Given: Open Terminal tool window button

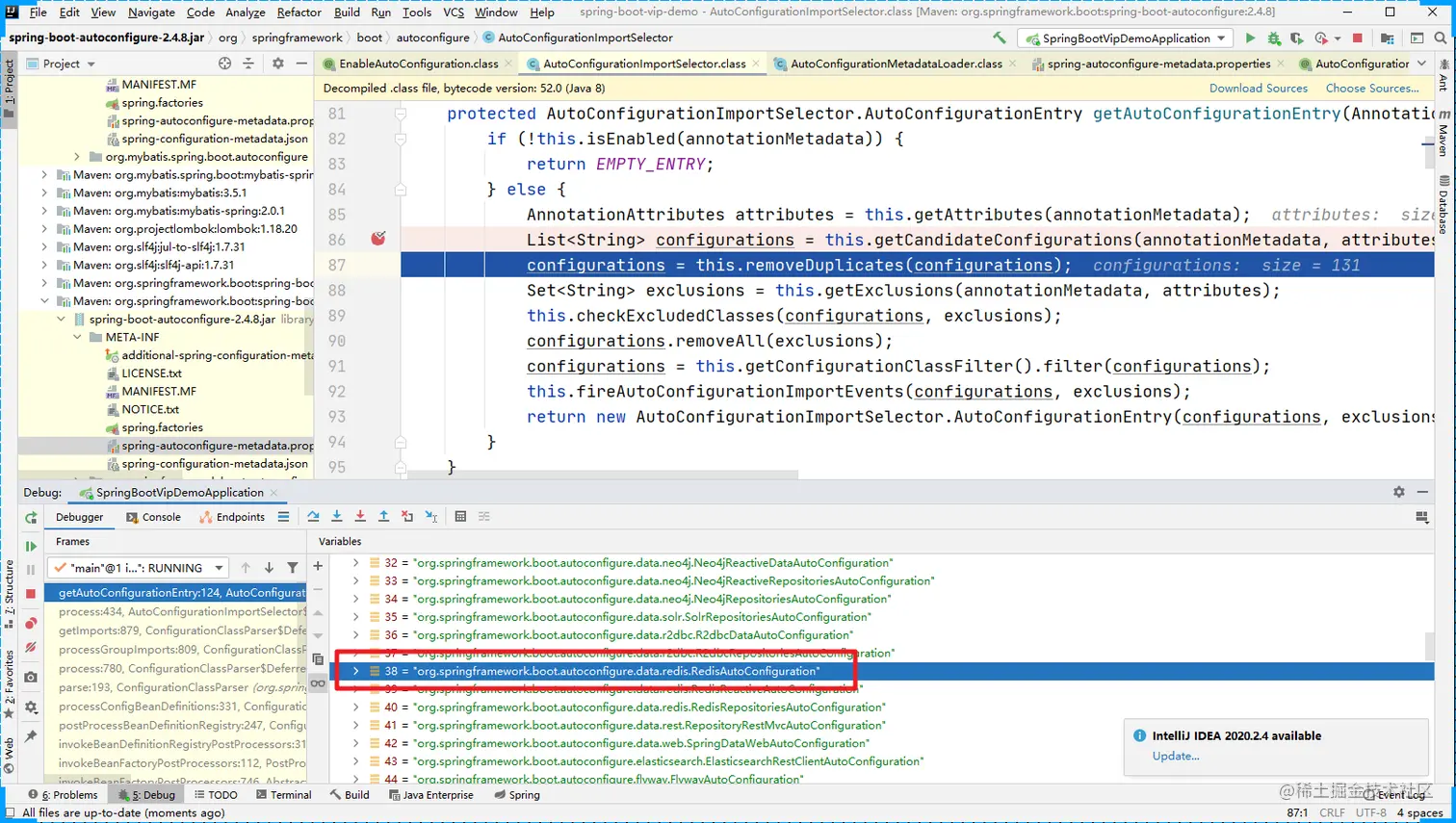Looking at the screenshot, I should (x=284, y=795).
